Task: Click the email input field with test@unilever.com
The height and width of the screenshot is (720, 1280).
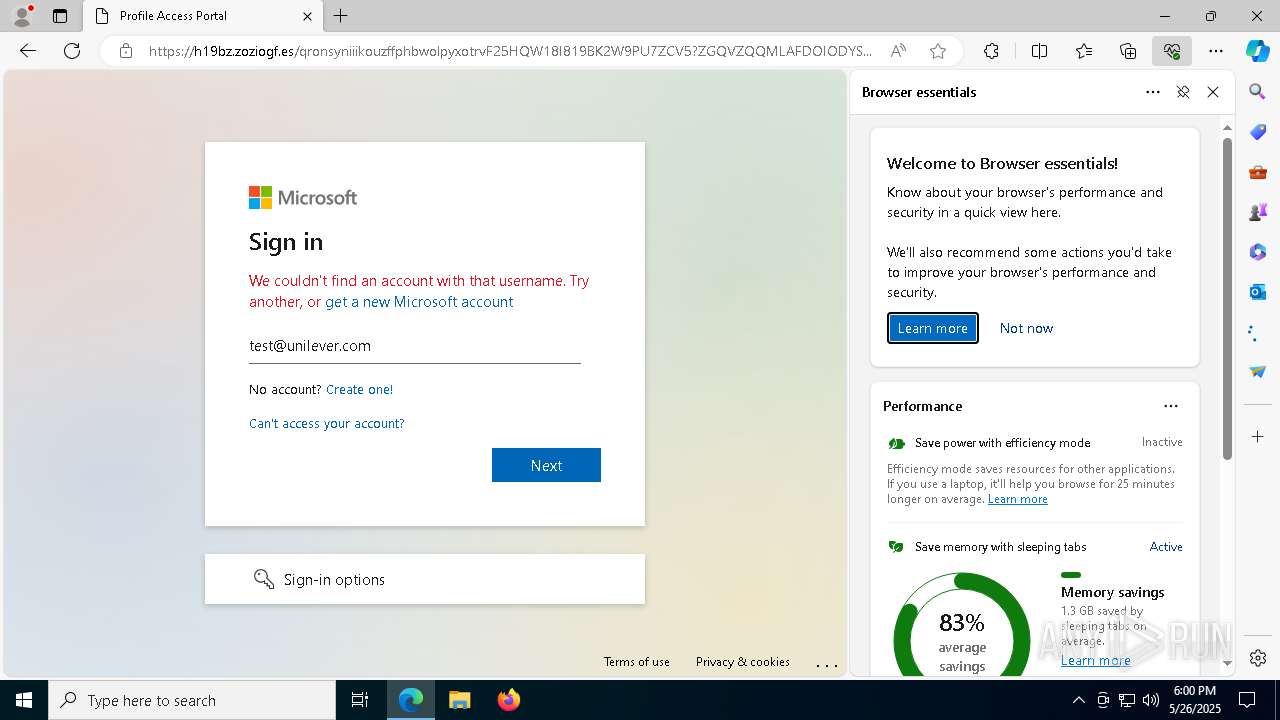Action: [415, 346]
